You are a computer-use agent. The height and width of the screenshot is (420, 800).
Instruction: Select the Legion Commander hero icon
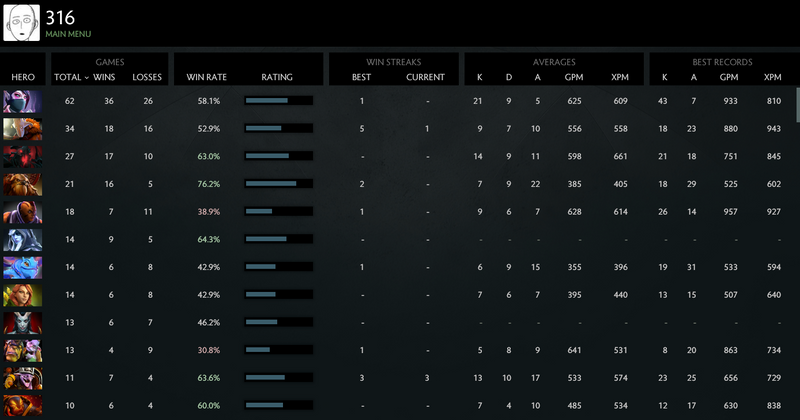(x=22, y=129)
